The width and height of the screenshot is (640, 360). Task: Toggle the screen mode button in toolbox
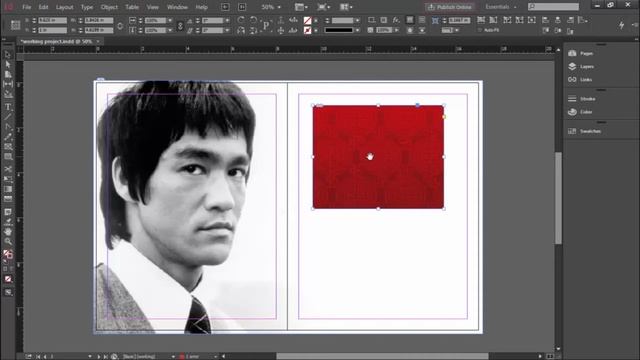point(8,292)
